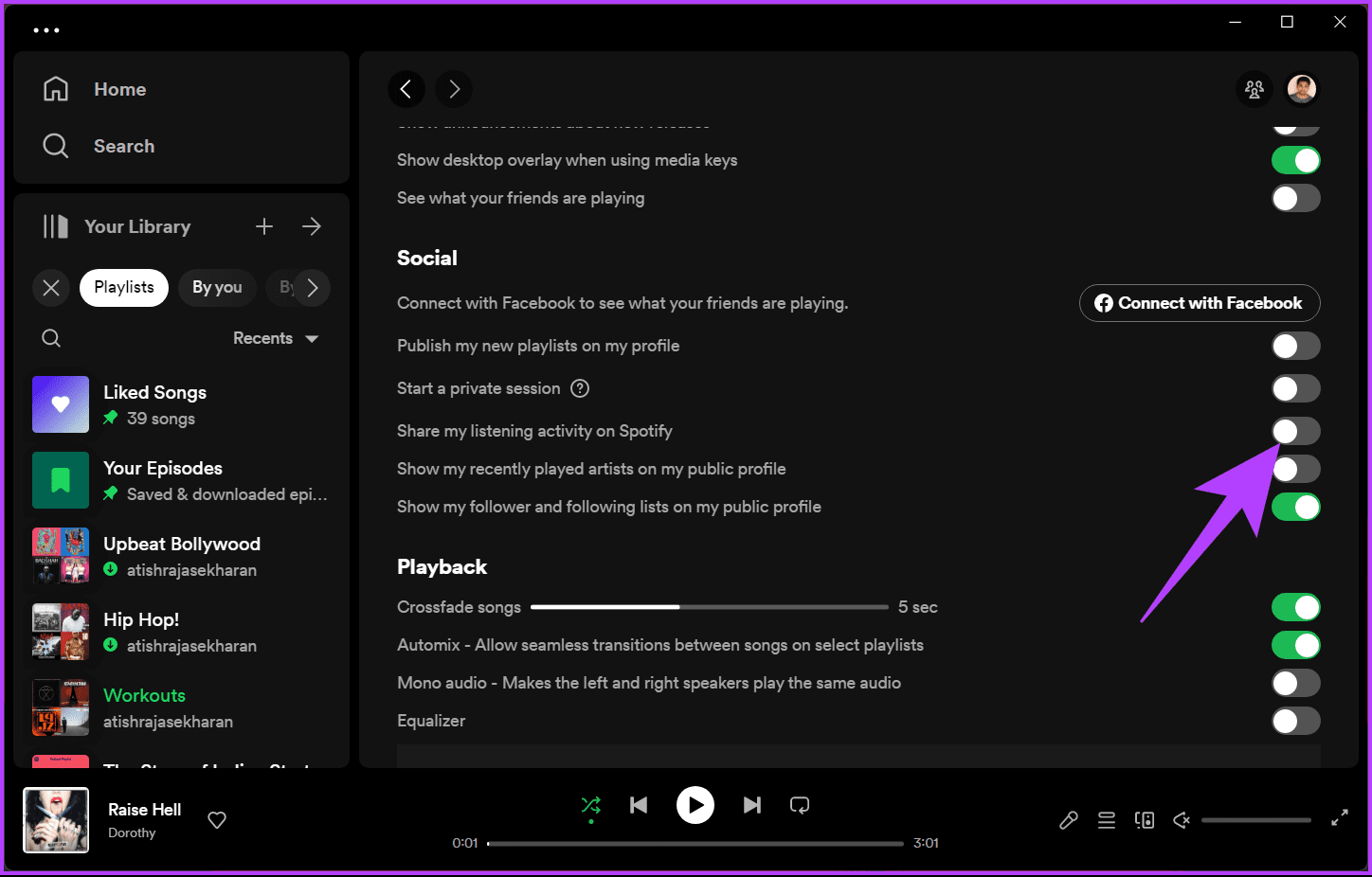This screenshot has width=1372, height=877.
Task: Select the By you filter chip
Action: click(217, 288)
